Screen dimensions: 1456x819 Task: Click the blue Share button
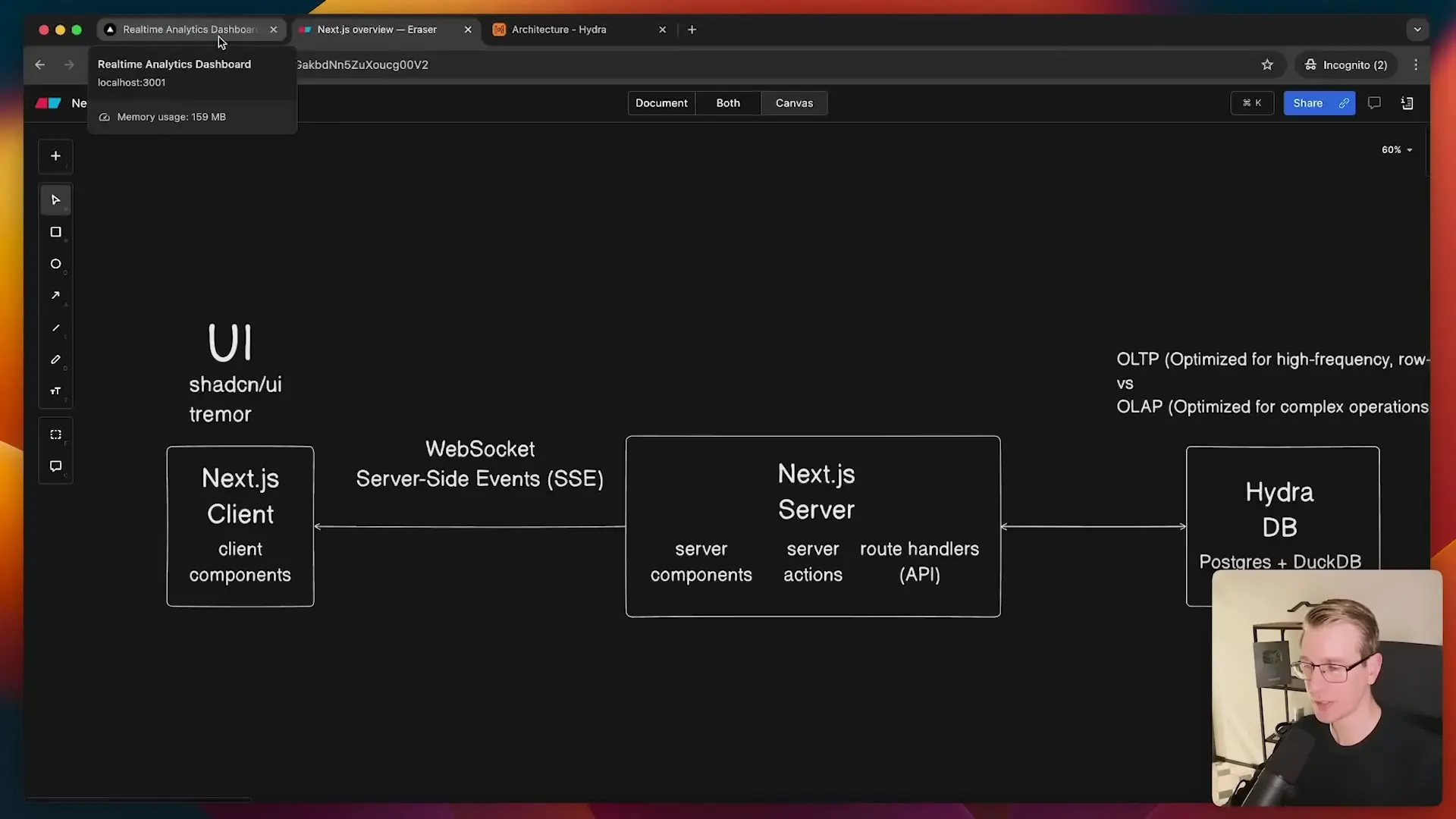point(1319,103)
